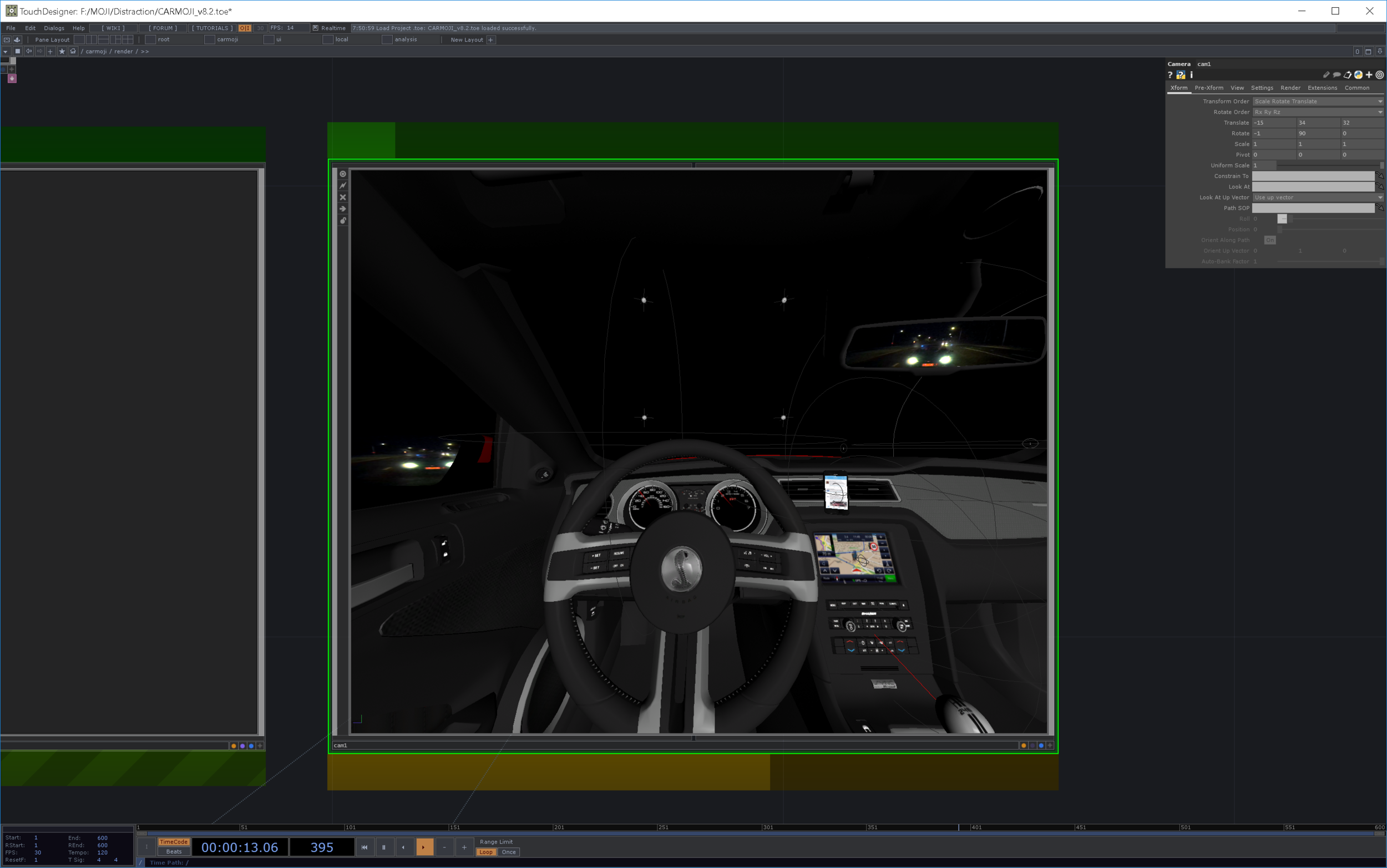Open the Dialogs menu

coord(54,28)
